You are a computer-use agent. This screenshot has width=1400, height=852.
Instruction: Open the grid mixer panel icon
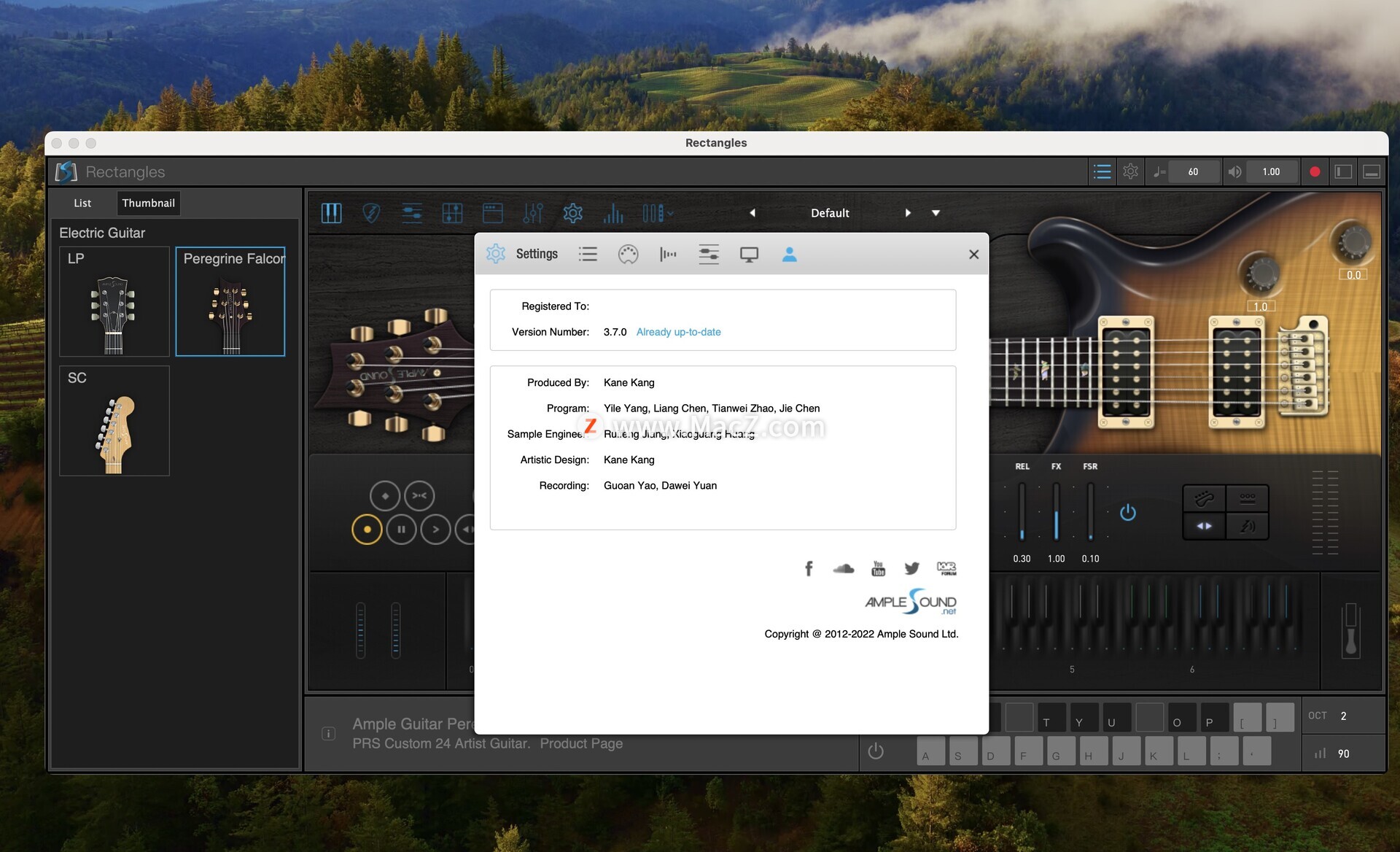click(452, 213)
